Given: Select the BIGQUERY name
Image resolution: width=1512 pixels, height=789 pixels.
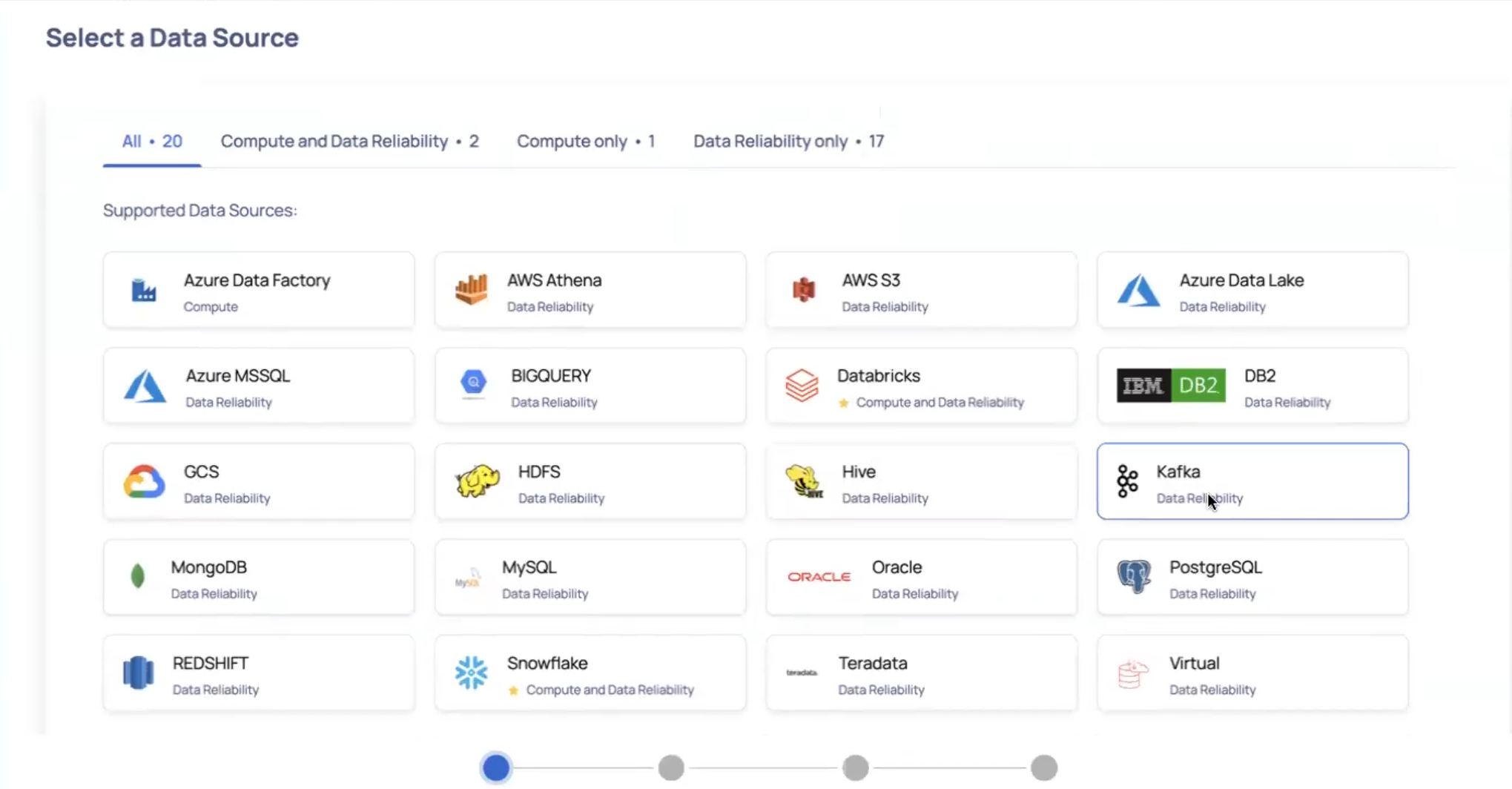Looking at the screenshot, I should (551, 375).
